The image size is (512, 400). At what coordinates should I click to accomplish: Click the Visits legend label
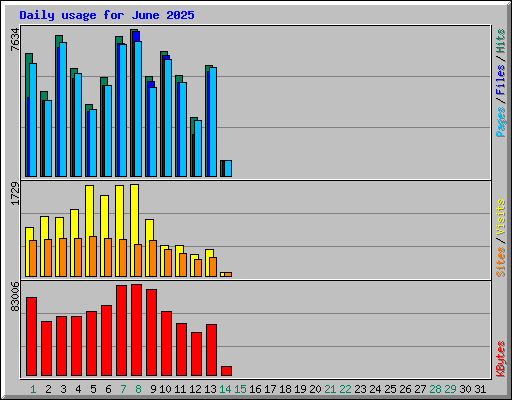tap(501, 217)
